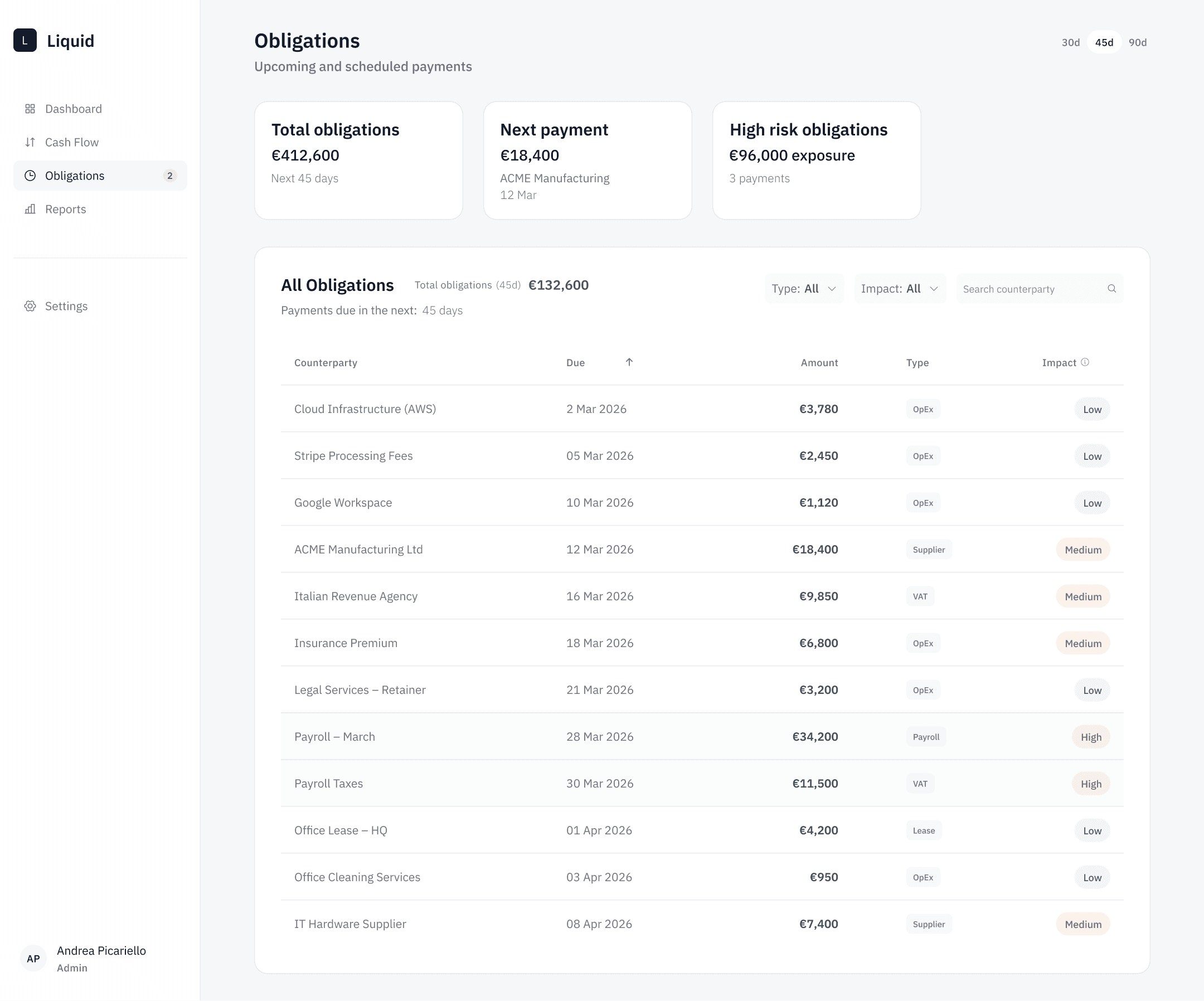
Task: Click the Liquid logo icon
Action: point(25,40)
